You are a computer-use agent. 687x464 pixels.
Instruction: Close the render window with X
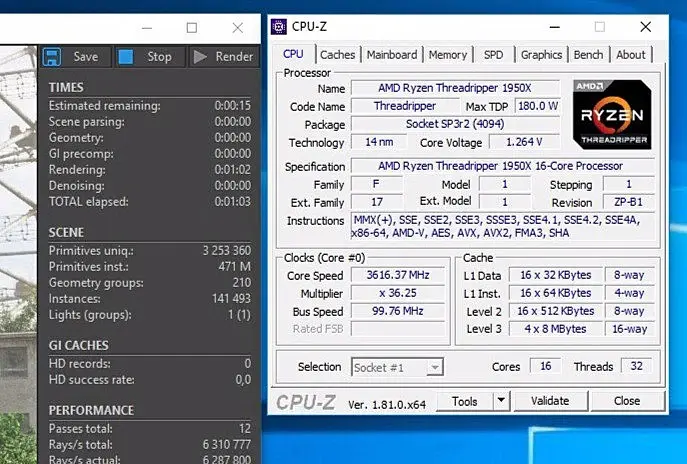238,28
